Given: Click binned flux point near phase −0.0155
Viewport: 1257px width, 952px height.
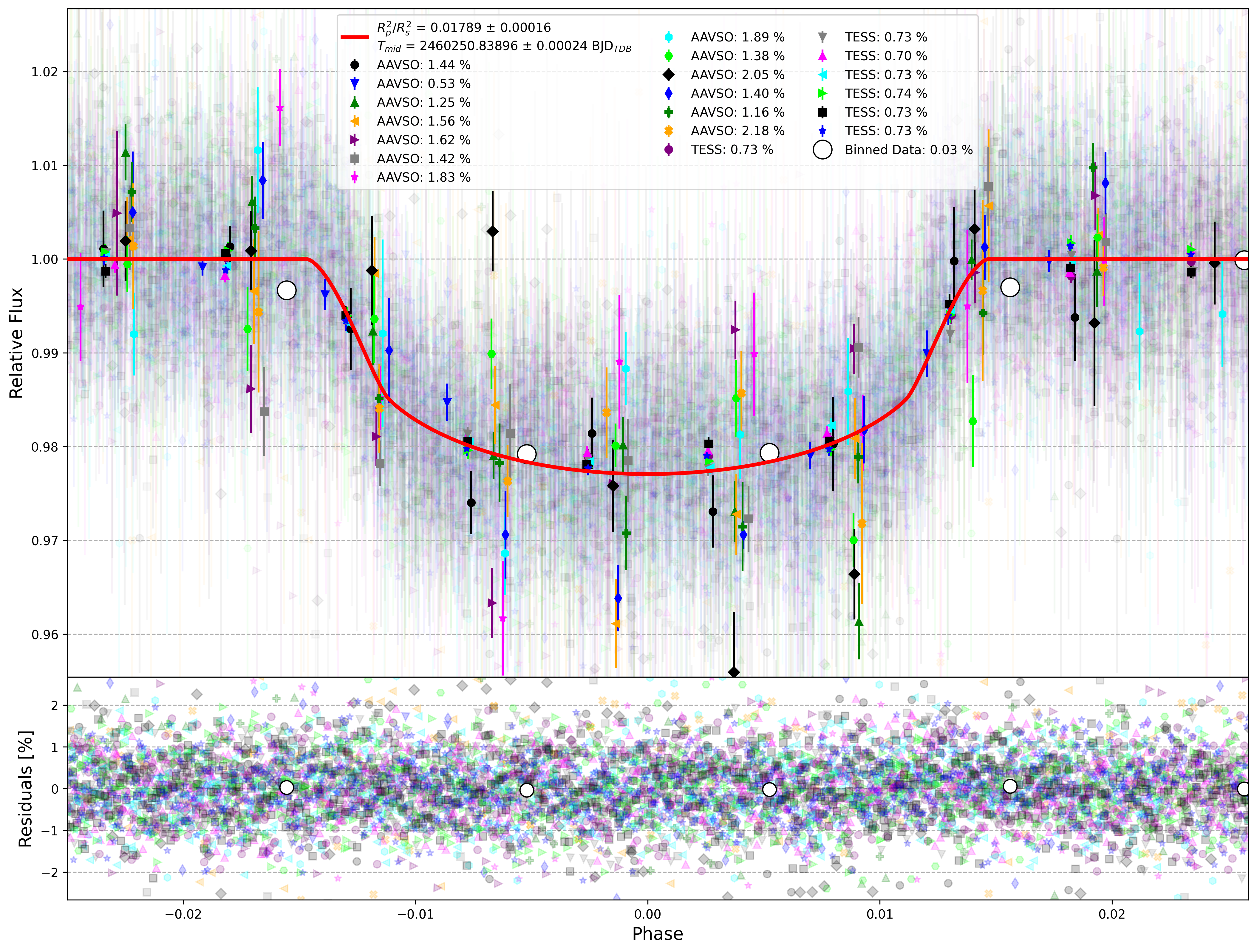Looking at the screenshot, I should (287, 290).
